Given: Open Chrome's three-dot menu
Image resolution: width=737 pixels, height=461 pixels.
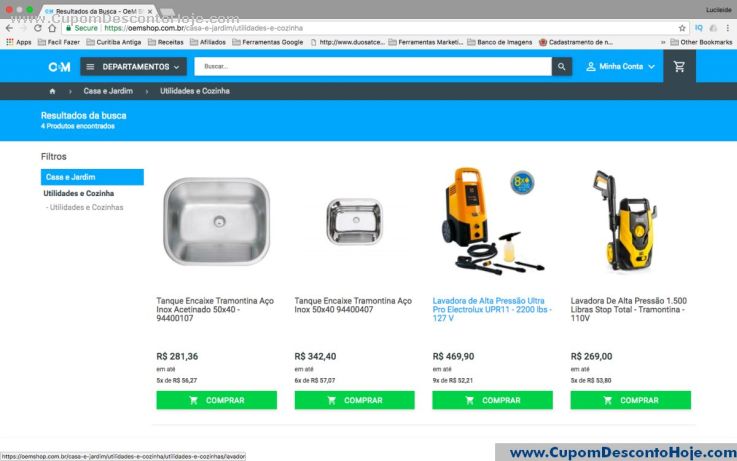Looking at the screenshot, I should pyautogui.click(x=728, y=28).
